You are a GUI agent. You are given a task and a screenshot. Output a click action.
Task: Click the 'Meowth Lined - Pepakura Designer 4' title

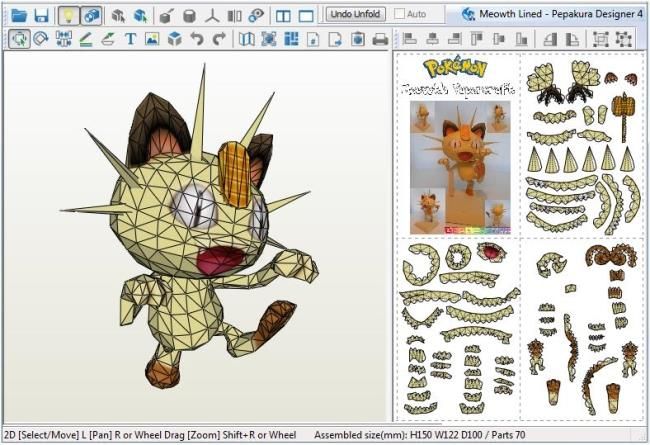(x=560, y=14)
